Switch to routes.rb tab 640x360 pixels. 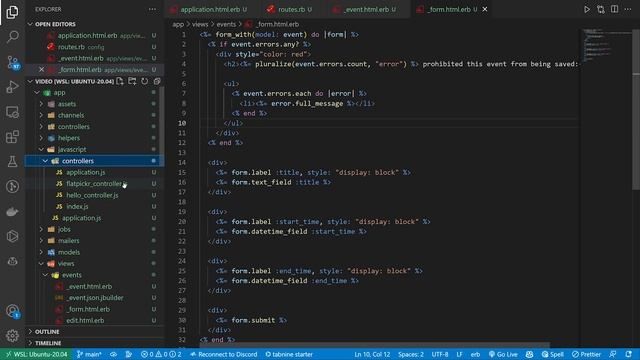[291, 9]
